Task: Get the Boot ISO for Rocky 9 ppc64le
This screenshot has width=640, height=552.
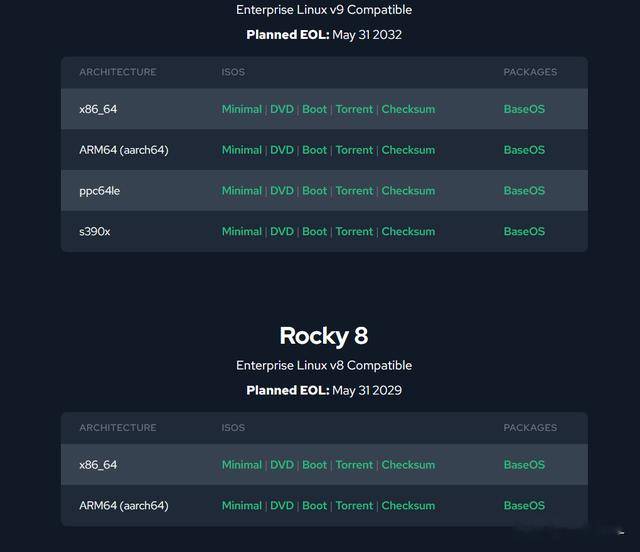Action: click(x=314, y=191)
